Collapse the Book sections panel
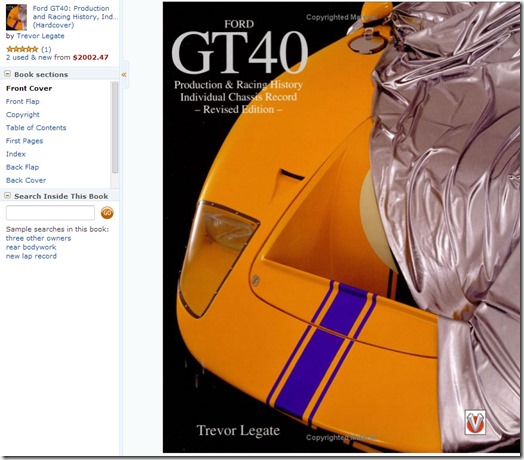Screen dimensions: 524x460 (x=7, y=74)
